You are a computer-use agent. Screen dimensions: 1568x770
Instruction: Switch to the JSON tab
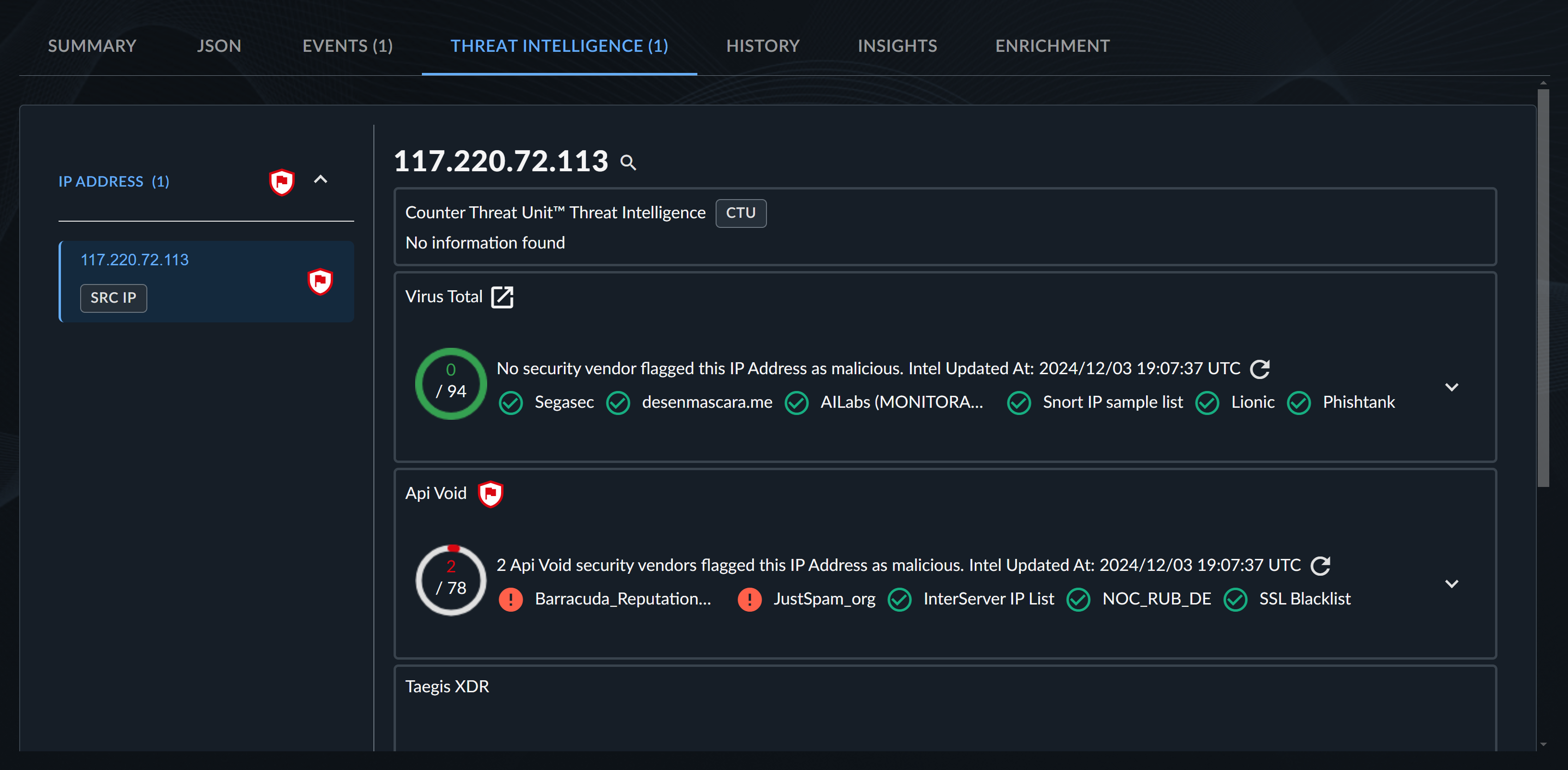point(218,46)
